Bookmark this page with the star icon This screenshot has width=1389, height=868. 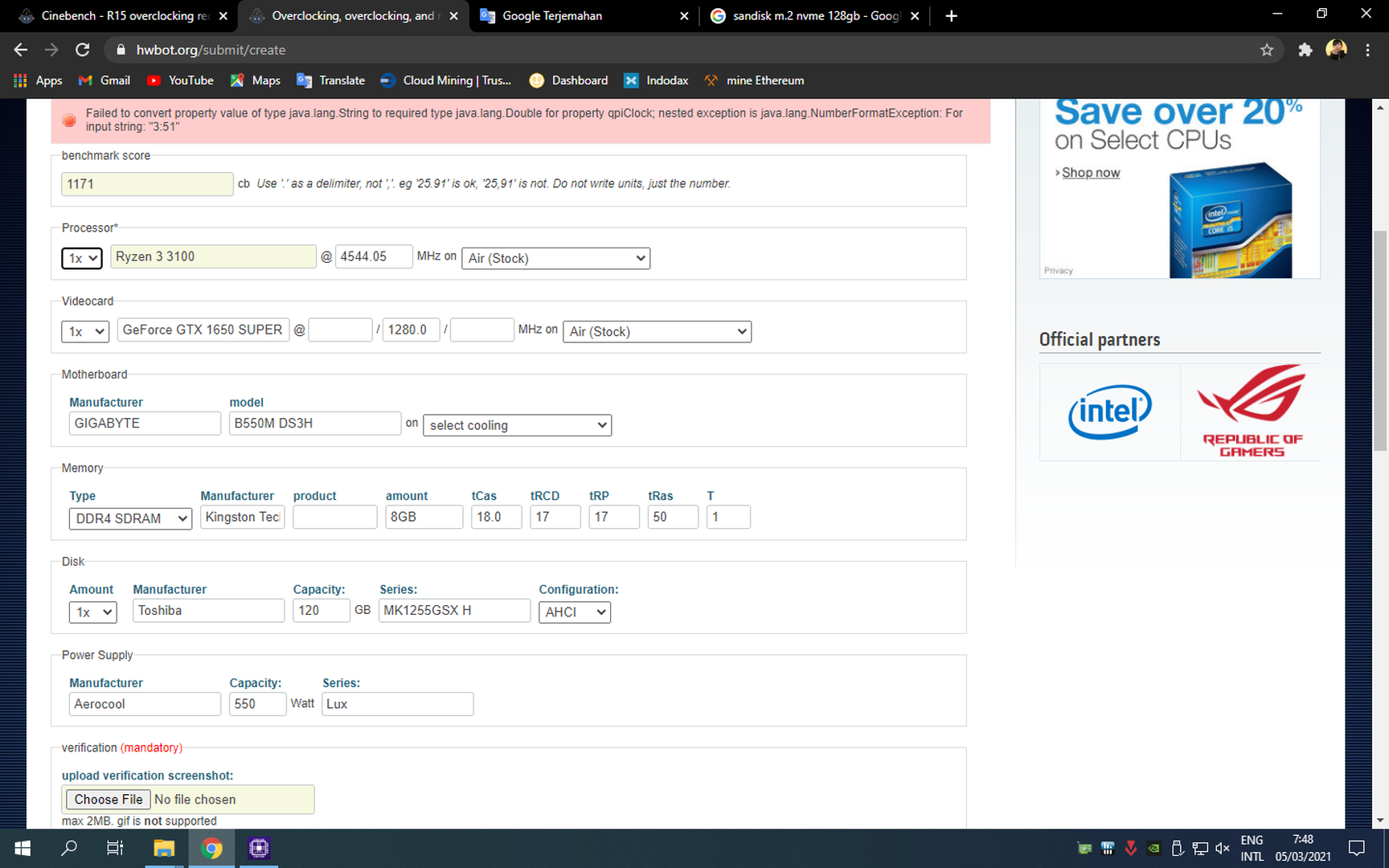coord(1267,50)
